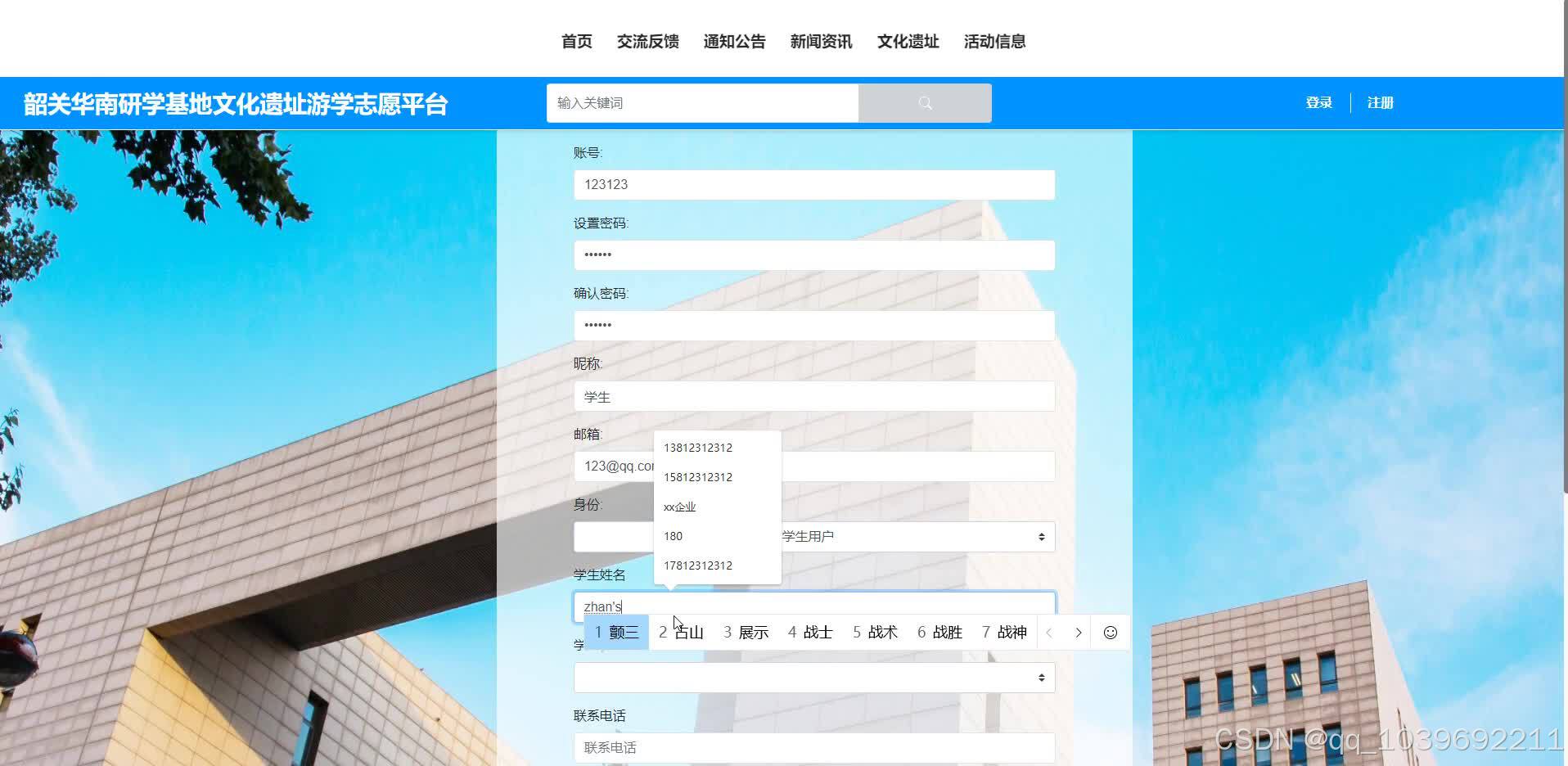Click the 登录 link
1568x766 pixels.
[1319, 103]
